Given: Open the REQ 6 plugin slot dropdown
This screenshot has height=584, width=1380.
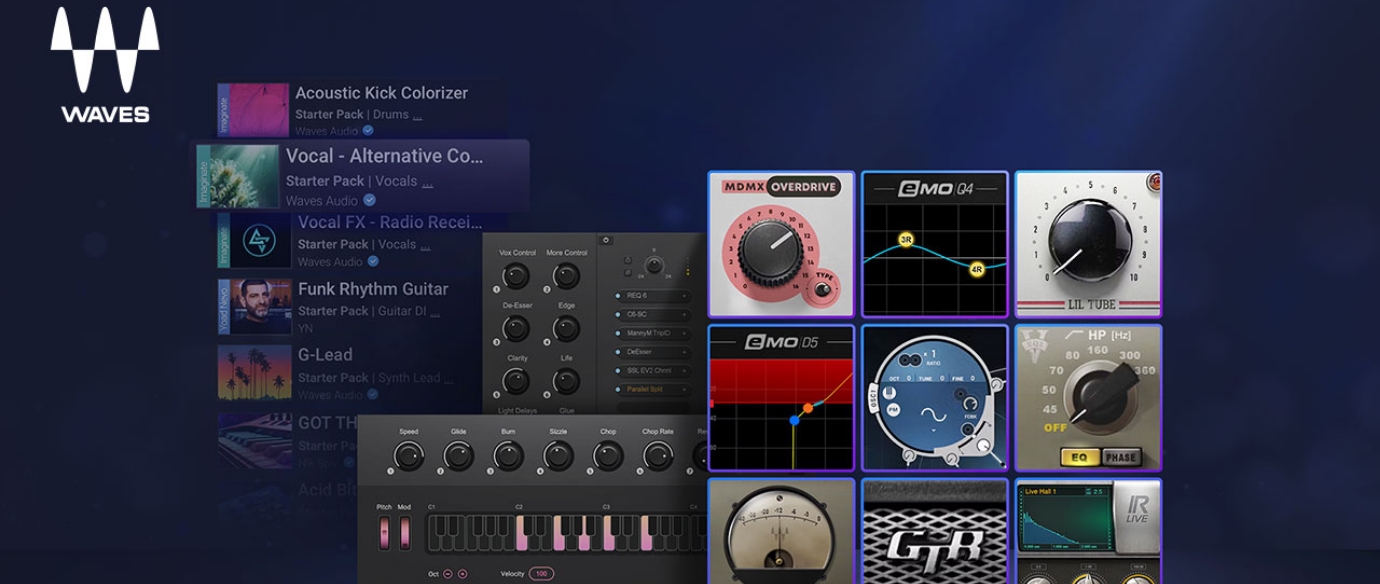Looking at the screenshot, I should coord(653,296).
